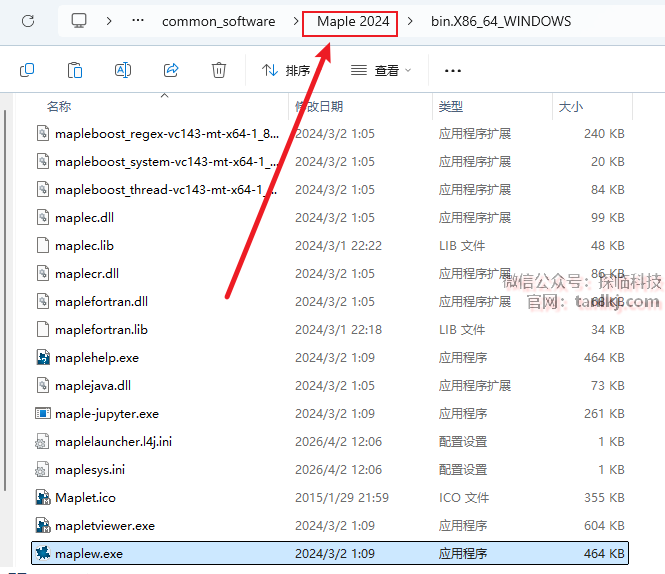
Task: Click the mapletviewer.exe application icon
Action: click(x=43, y=526)
